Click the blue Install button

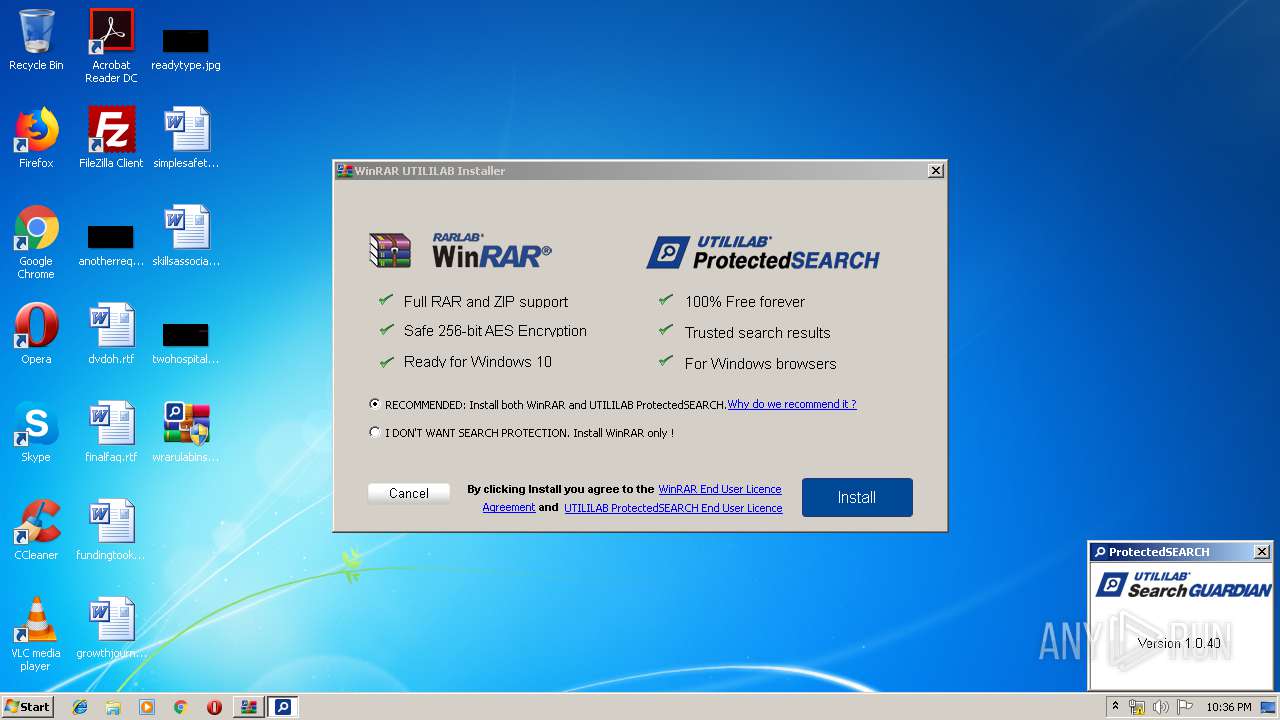pos(857,497)
